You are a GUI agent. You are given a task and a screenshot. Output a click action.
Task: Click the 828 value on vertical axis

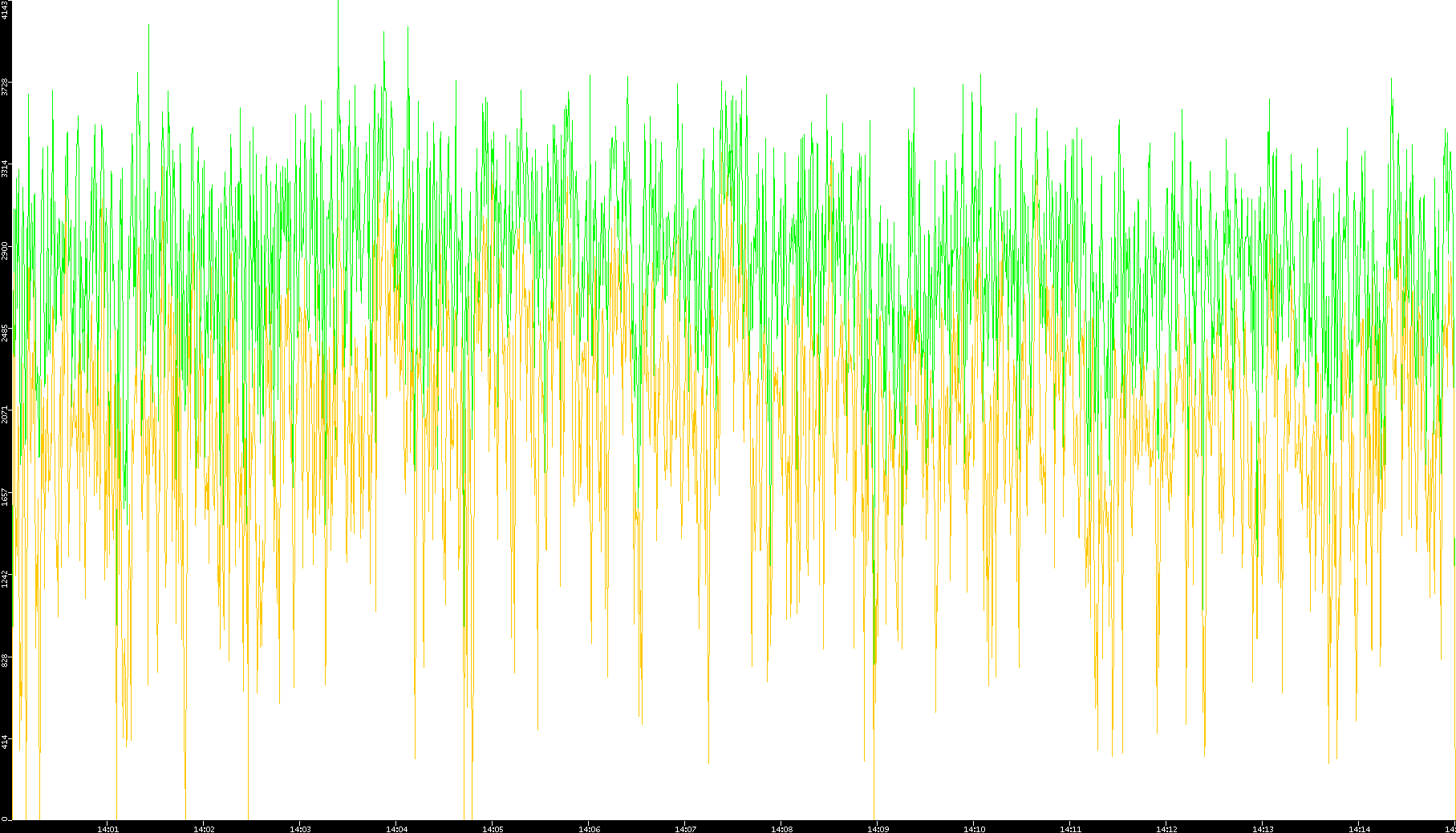click(x=6, y=660)
